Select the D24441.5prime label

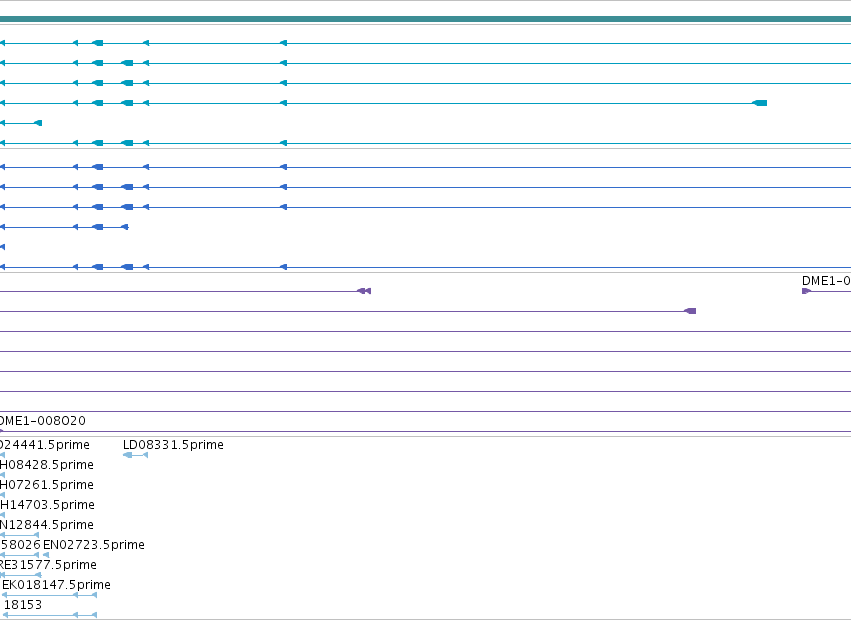(45, 445)
